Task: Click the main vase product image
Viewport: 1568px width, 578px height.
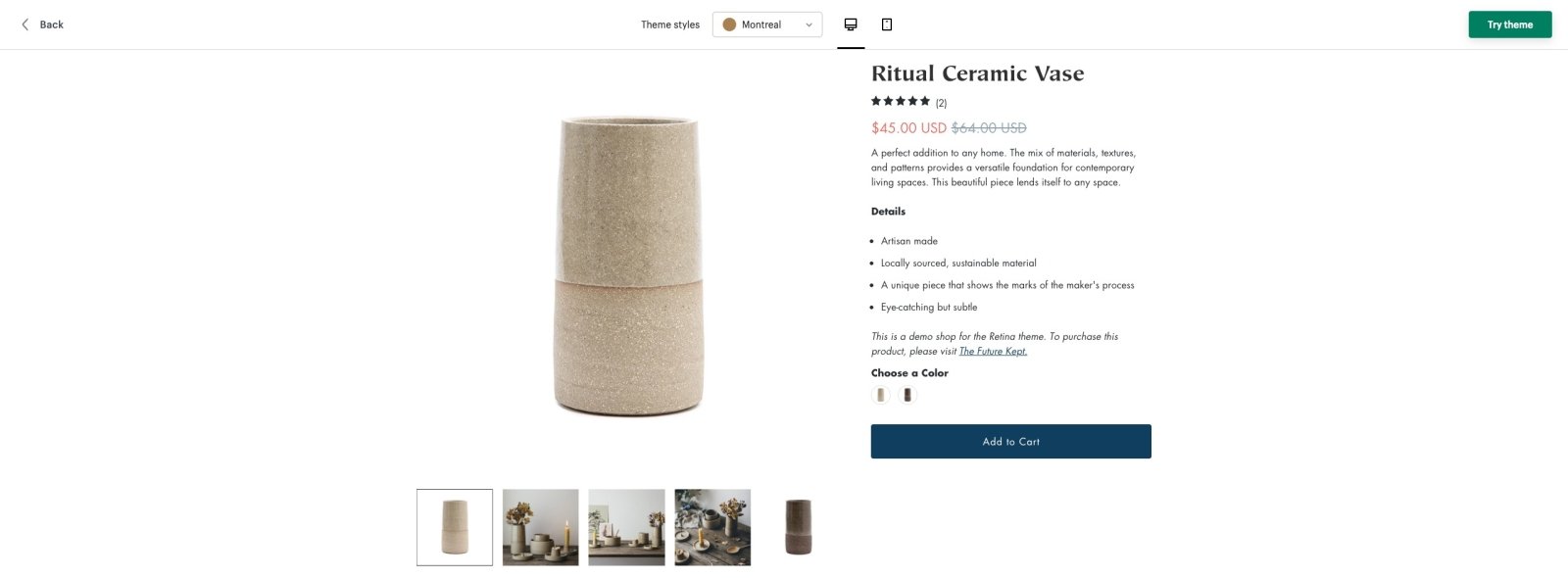Action: tap(628, 266)
